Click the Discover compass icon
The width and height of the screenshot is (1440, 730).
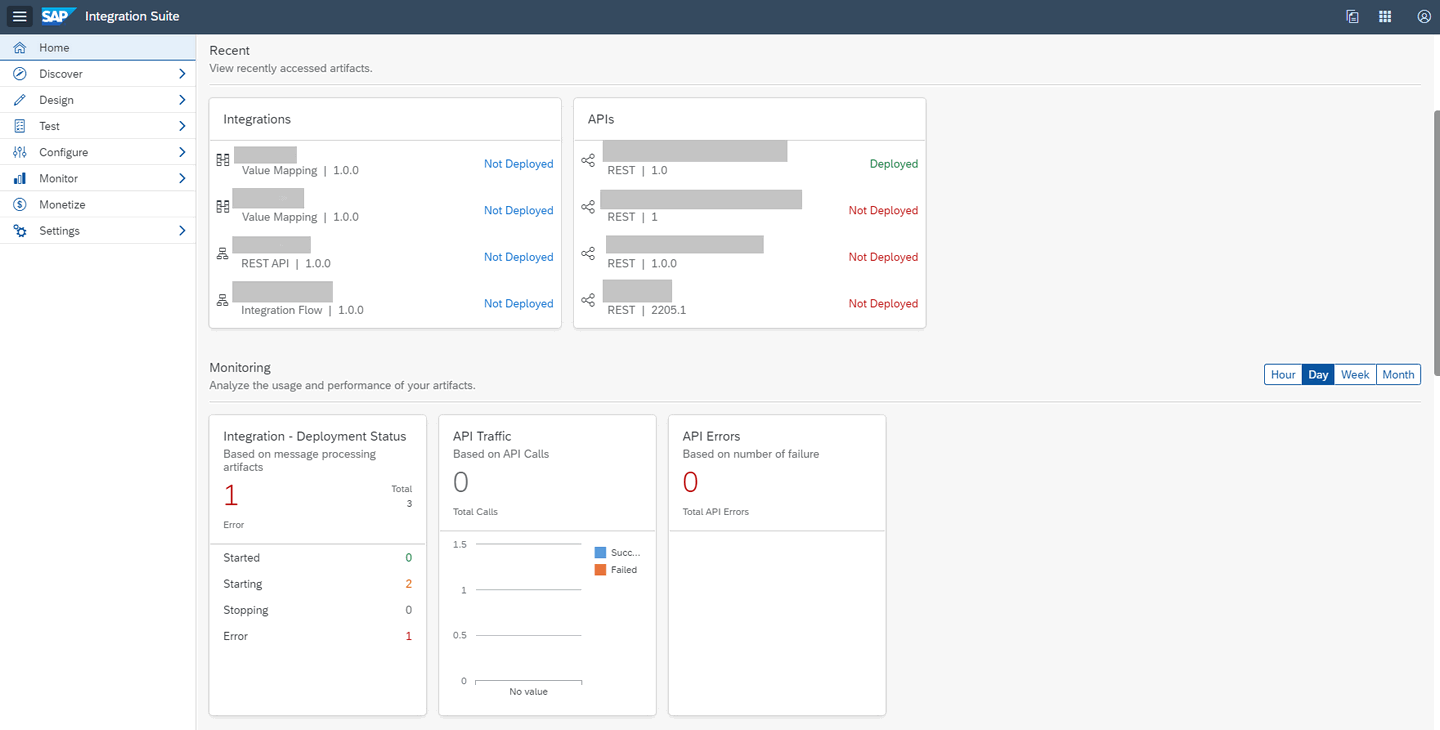[x=20, y=74]
